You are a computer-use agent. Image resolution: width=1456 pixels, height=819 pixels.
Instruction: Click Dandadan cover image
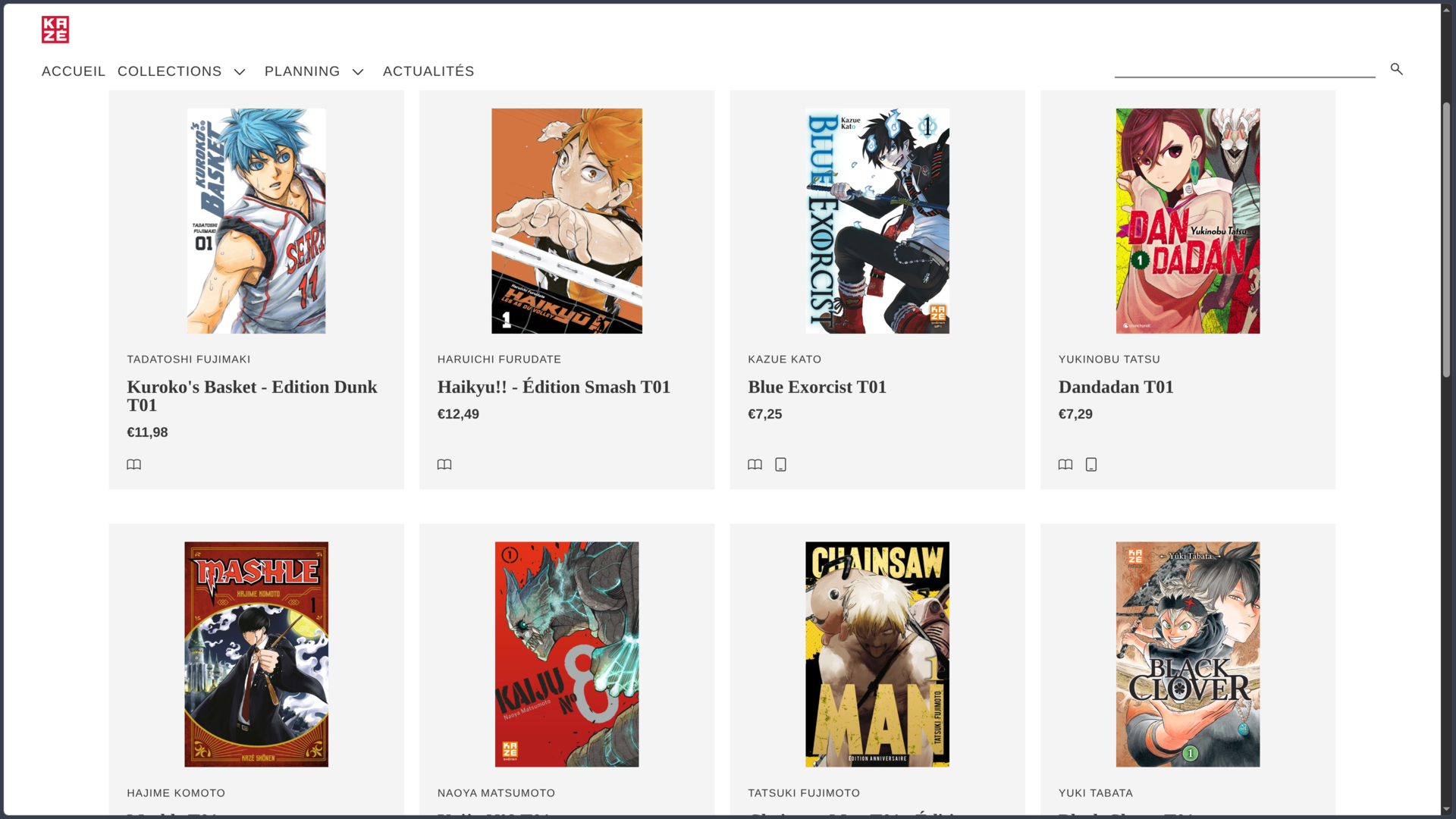tap(1188, 221)
